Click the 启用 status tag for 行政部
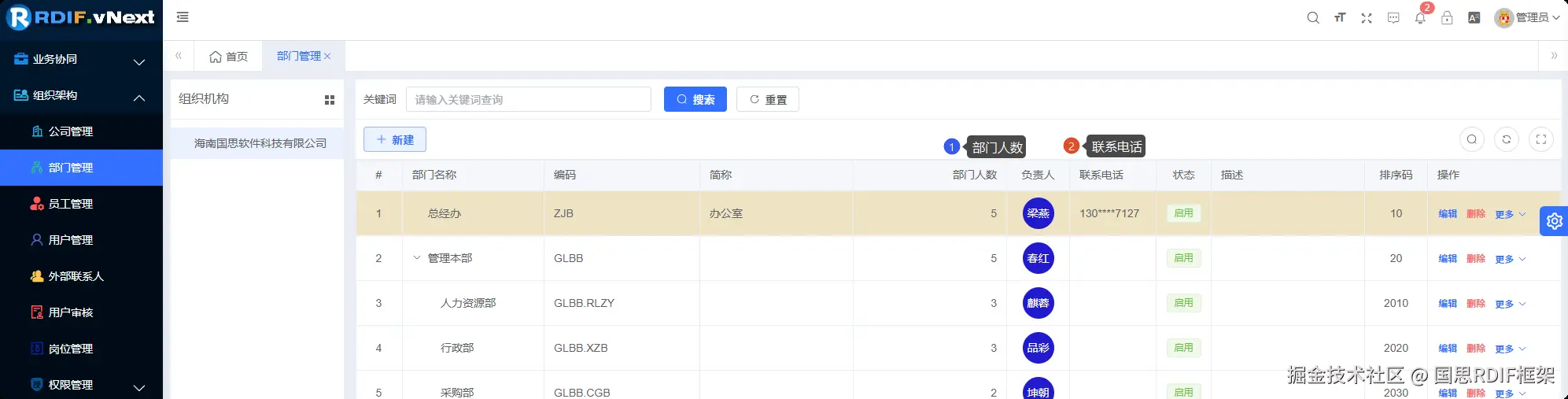The image size is (1568, 399). point(1183,348)
